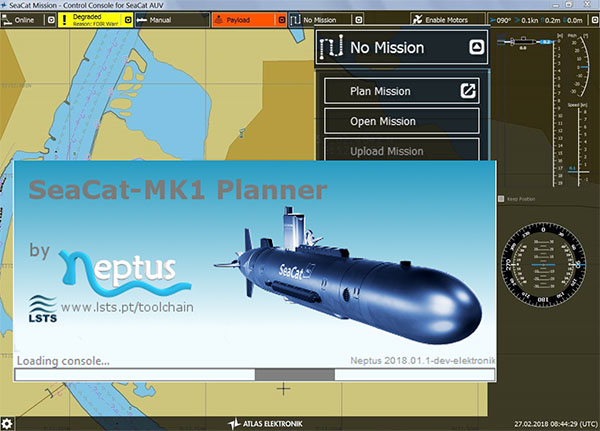Click the Pitch arc gauge
The width and height of the screenshot is (600, 431).
pyautogui.click(x=580, y=65)
